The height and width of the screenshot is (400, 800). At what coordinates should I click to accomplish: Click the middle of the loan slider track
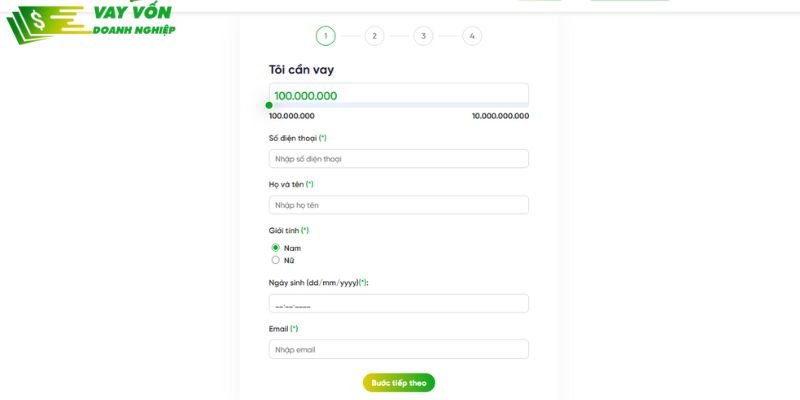pyautogui.click(x=399, y=105)
